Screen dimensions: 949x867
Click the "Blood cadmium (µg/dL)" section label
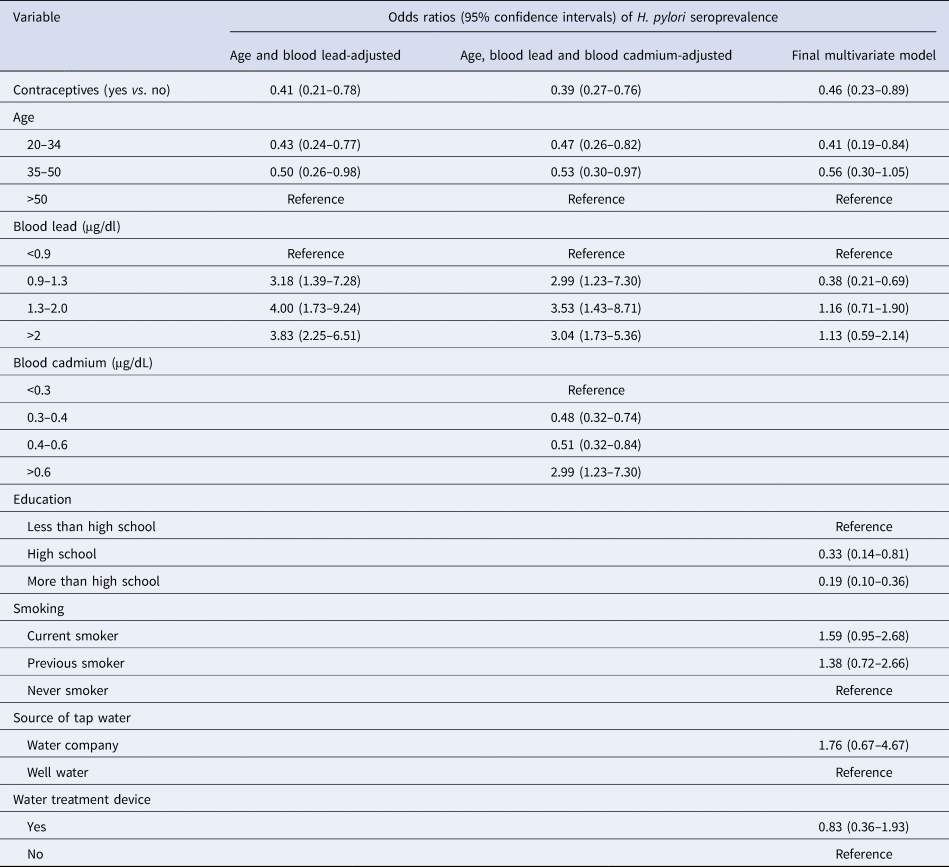click(78, 363)
